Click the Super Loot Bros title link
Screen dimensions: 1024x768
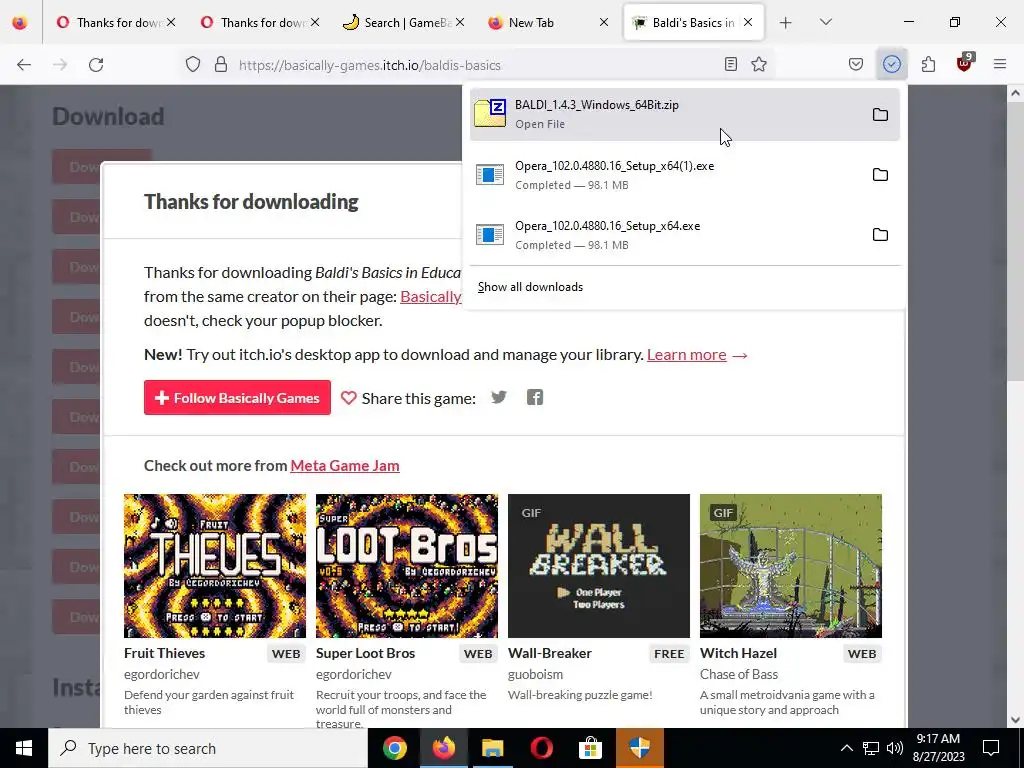(x=366, y=653)
